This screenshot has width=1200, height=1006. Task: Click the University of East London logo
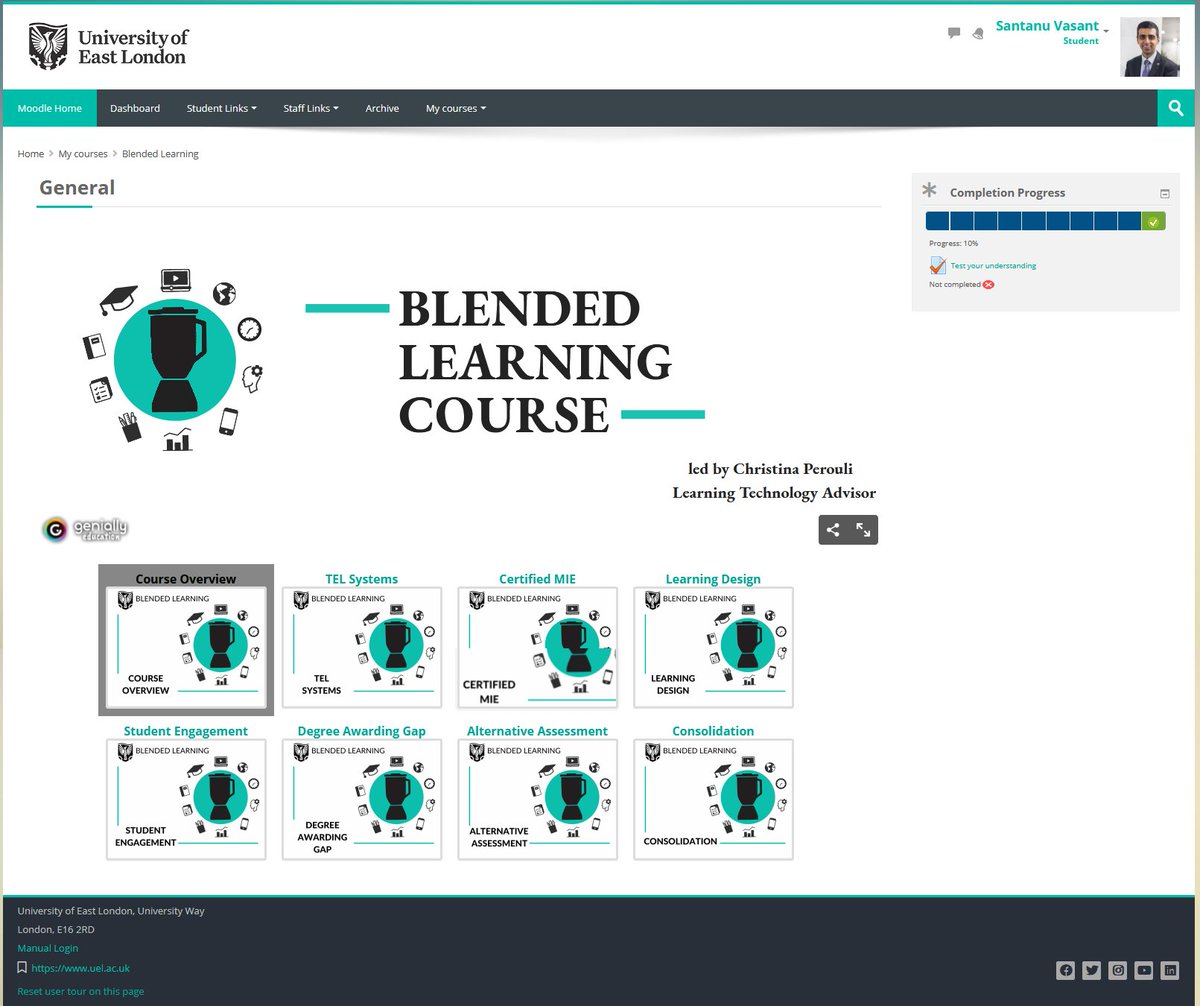[108, 46]
